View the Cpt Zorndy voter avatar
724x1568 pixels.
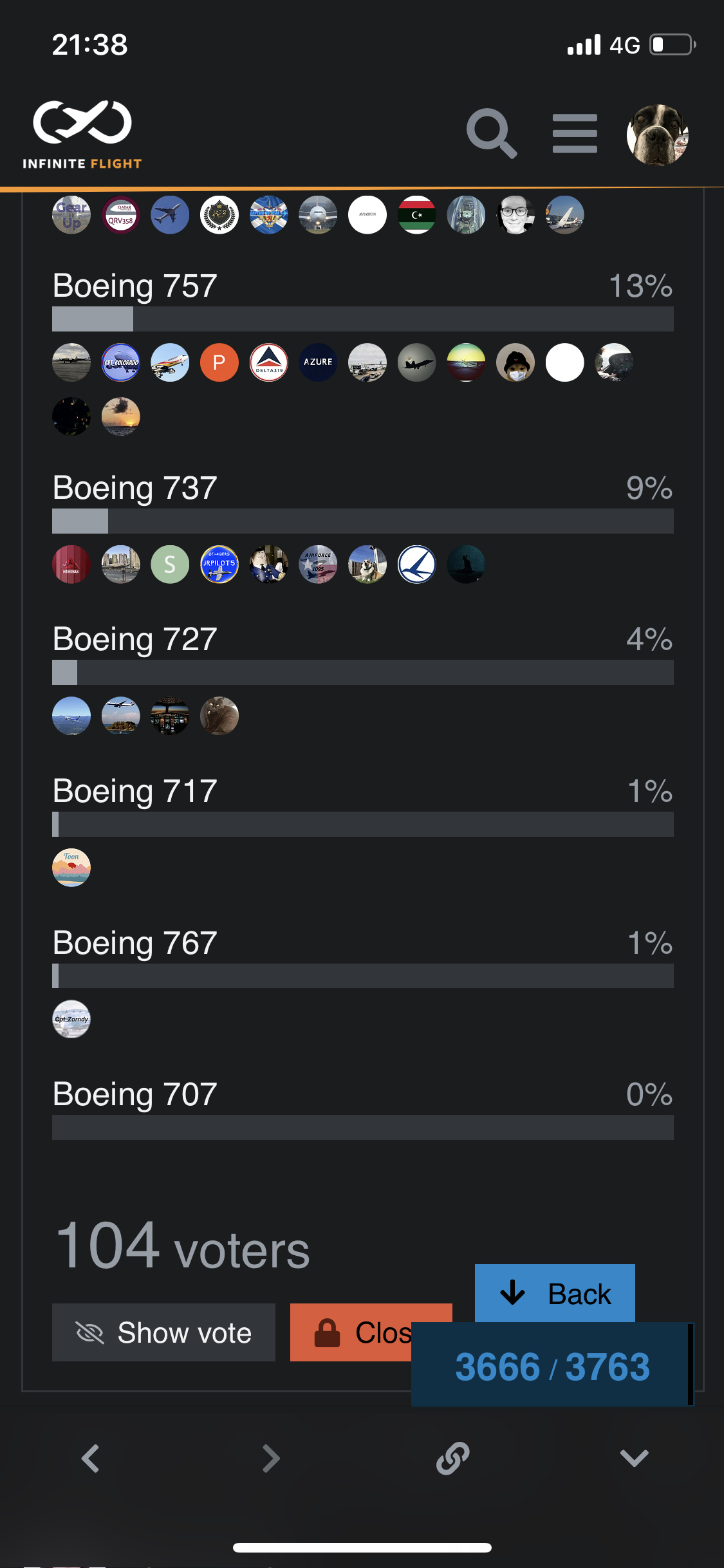[71, 1019]
